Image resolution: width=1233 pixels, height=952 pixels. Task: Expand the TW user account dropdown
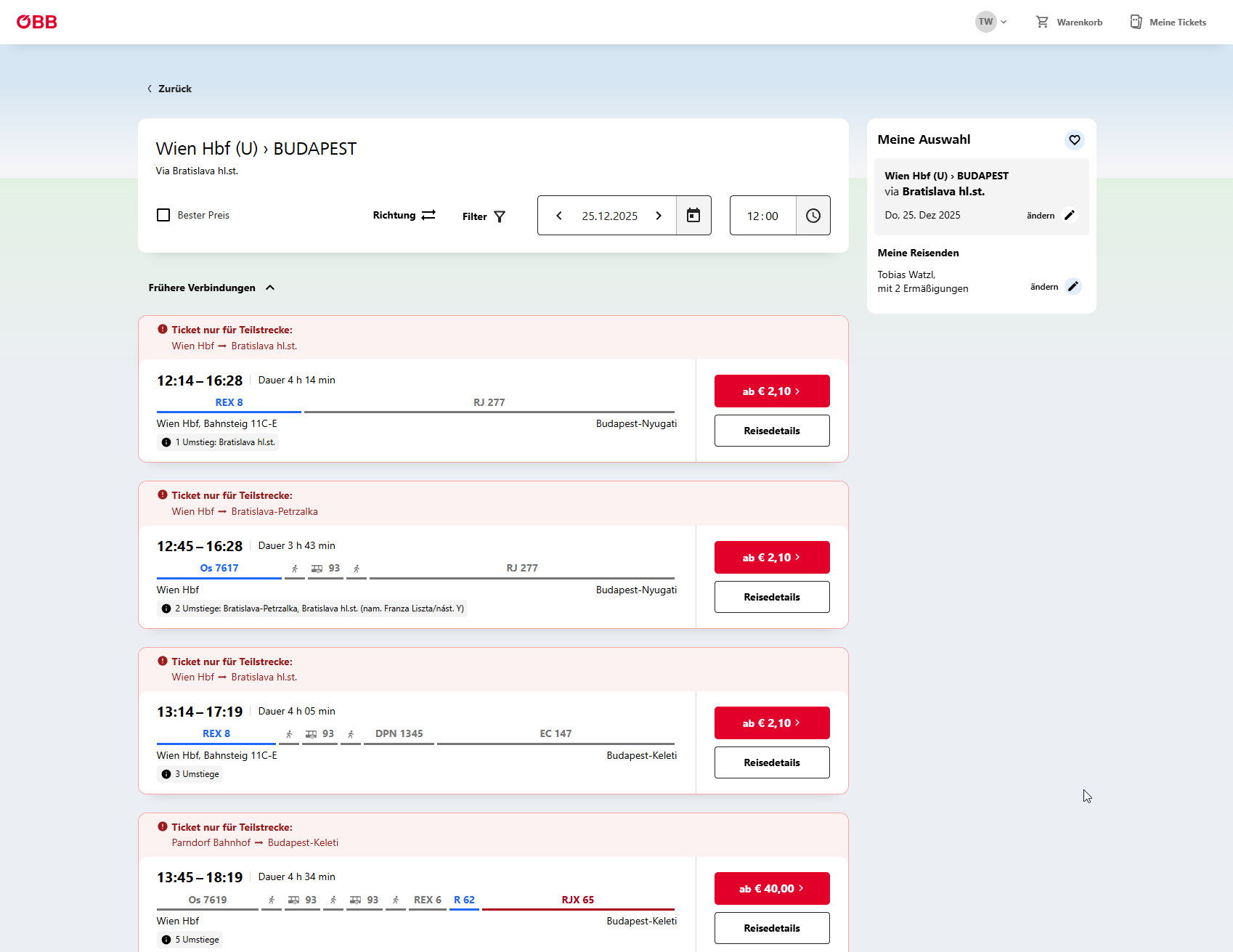pyautogui.click(x=991, y=22)
